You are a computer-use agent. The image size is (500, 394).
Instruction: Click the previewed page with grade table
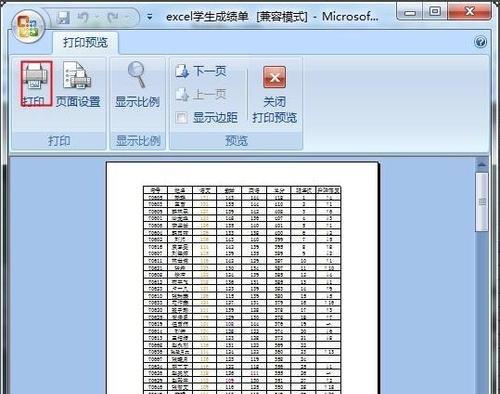coord(242,278)
